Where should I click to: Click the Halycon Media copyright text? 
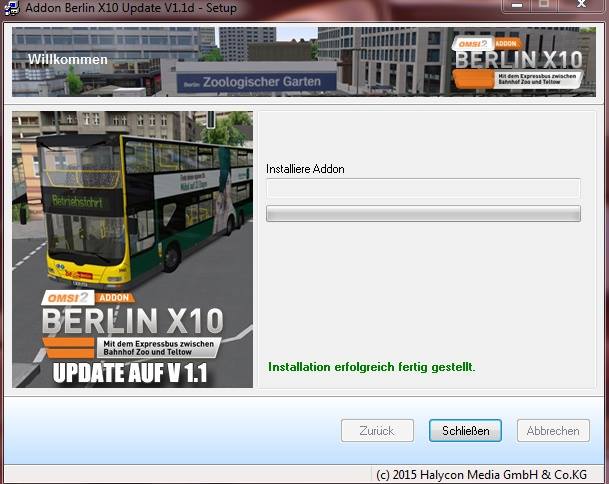[482, 475]
